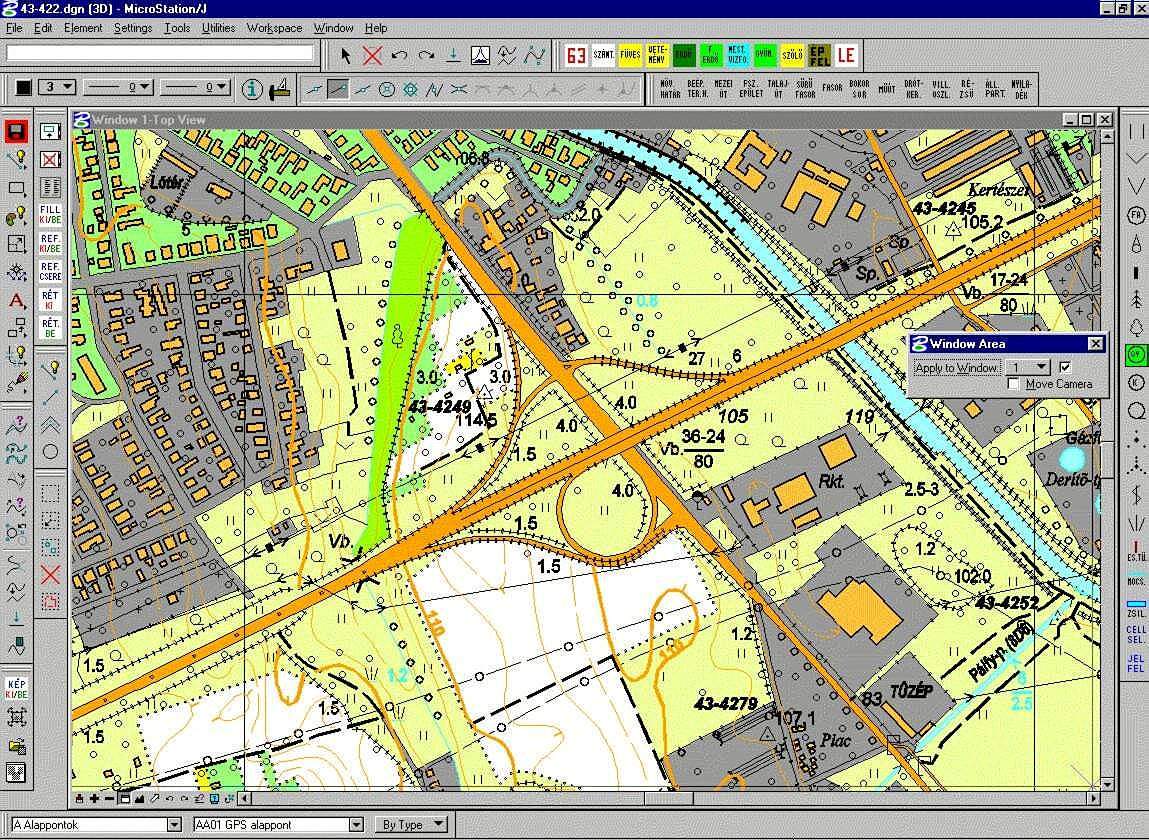Select the red letter A text tool

(16, 300)
